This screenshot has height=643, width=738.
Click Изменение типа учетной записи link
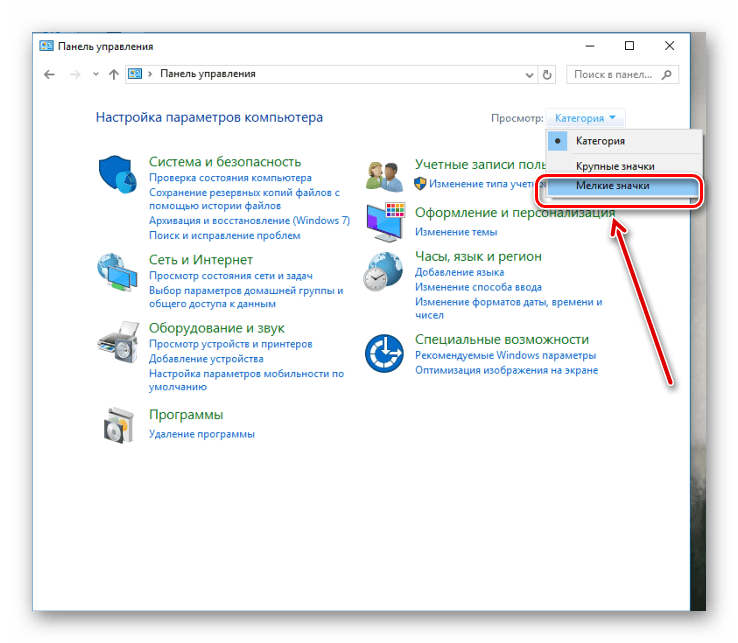pyautogui.click(x=487, y=184)
